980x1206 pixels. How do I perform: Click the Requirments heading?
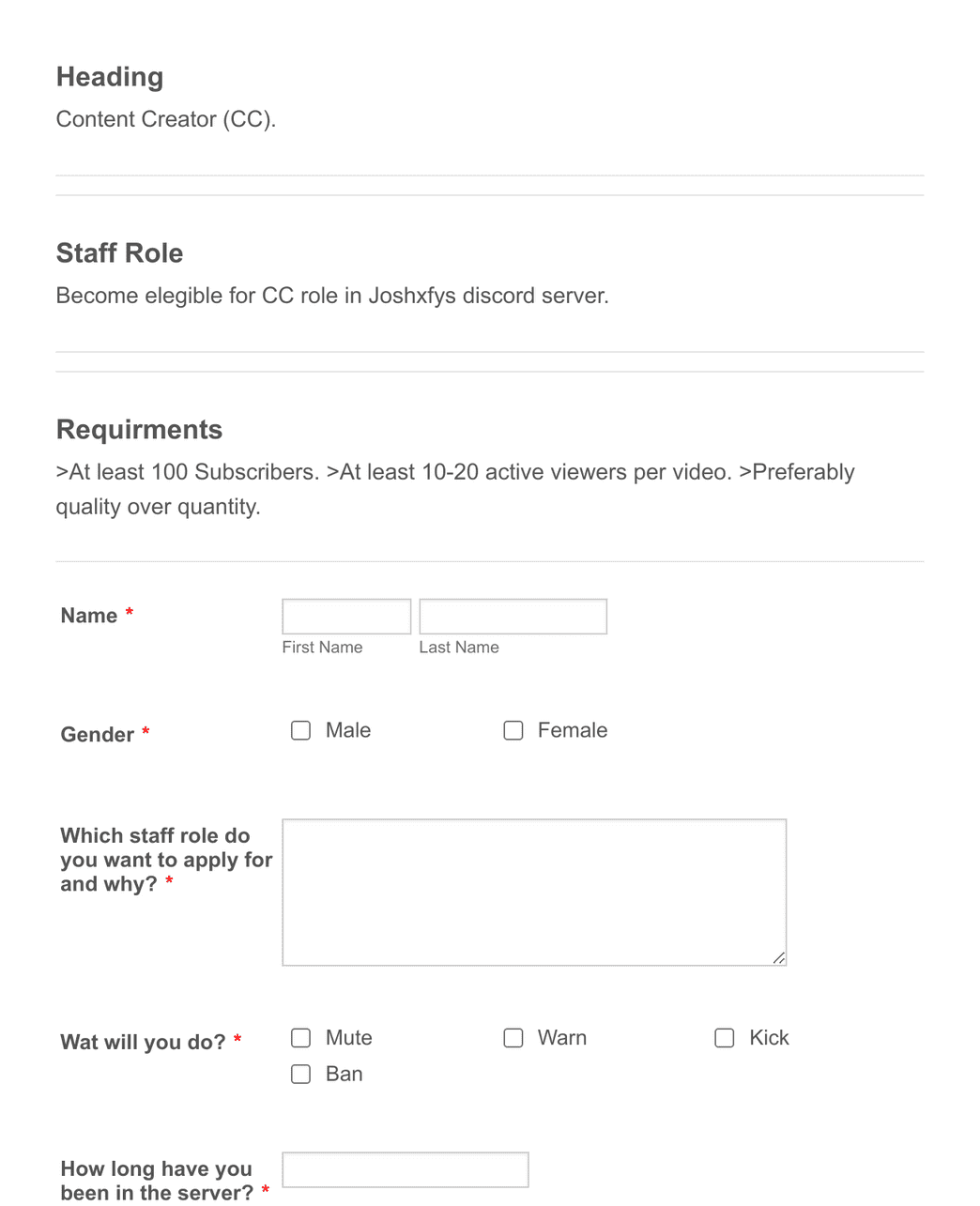pyautogui.click(x=139, y=430)
